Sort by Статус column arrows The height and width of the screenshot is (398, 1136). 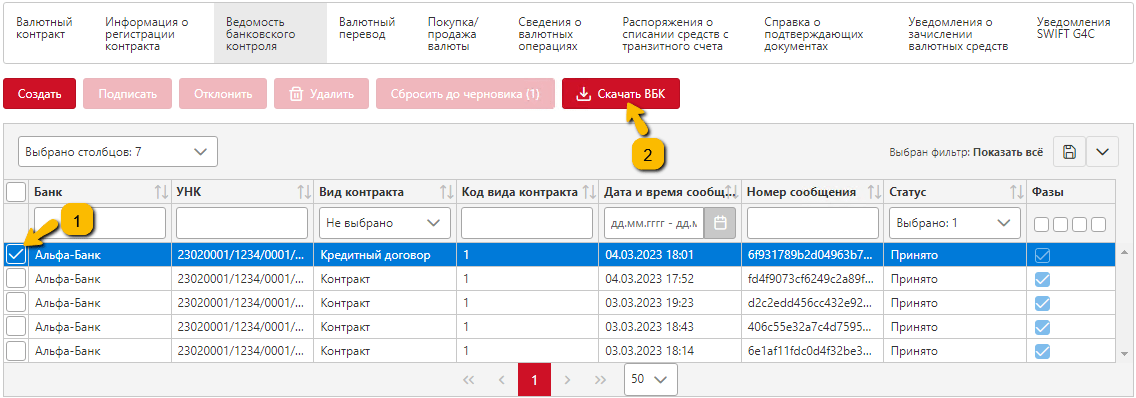tap(1016, 192)
